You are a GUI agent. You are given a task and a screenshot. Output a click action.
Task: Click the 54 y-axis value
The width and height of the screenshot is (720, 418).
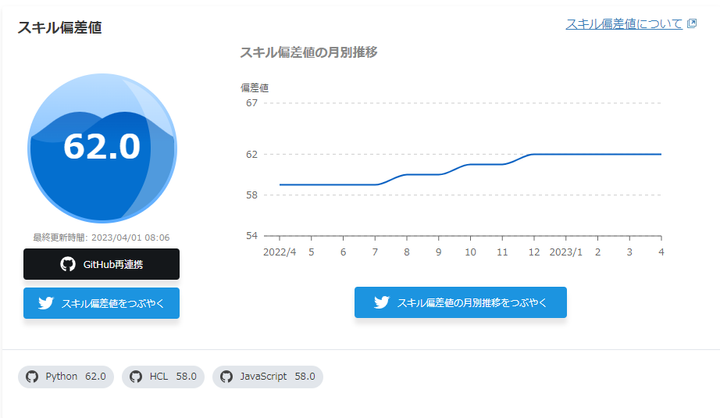pos(252,236)
